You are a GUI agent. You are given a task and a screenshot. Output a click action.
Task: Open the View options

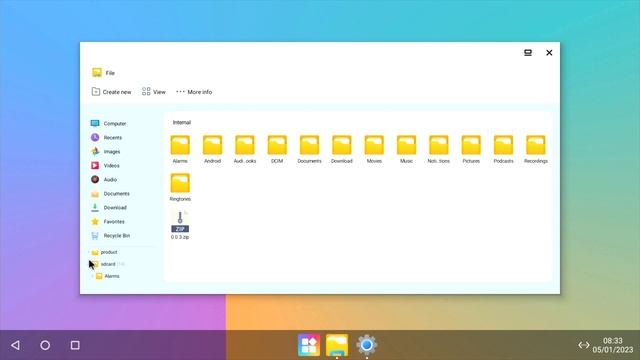154,92
